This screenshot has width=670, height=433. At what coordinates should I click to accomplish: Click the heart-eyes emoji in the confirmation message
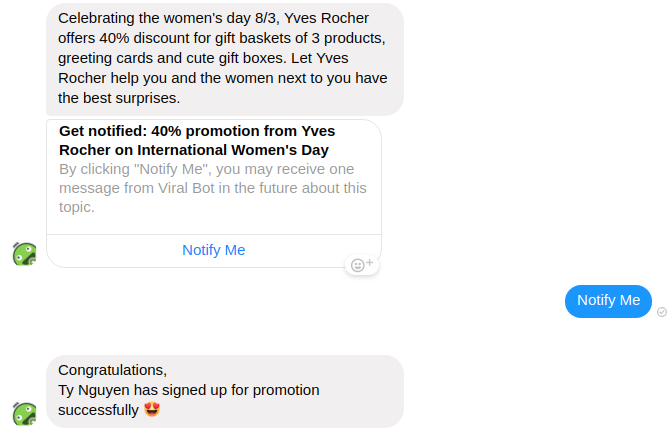[152, 410]
